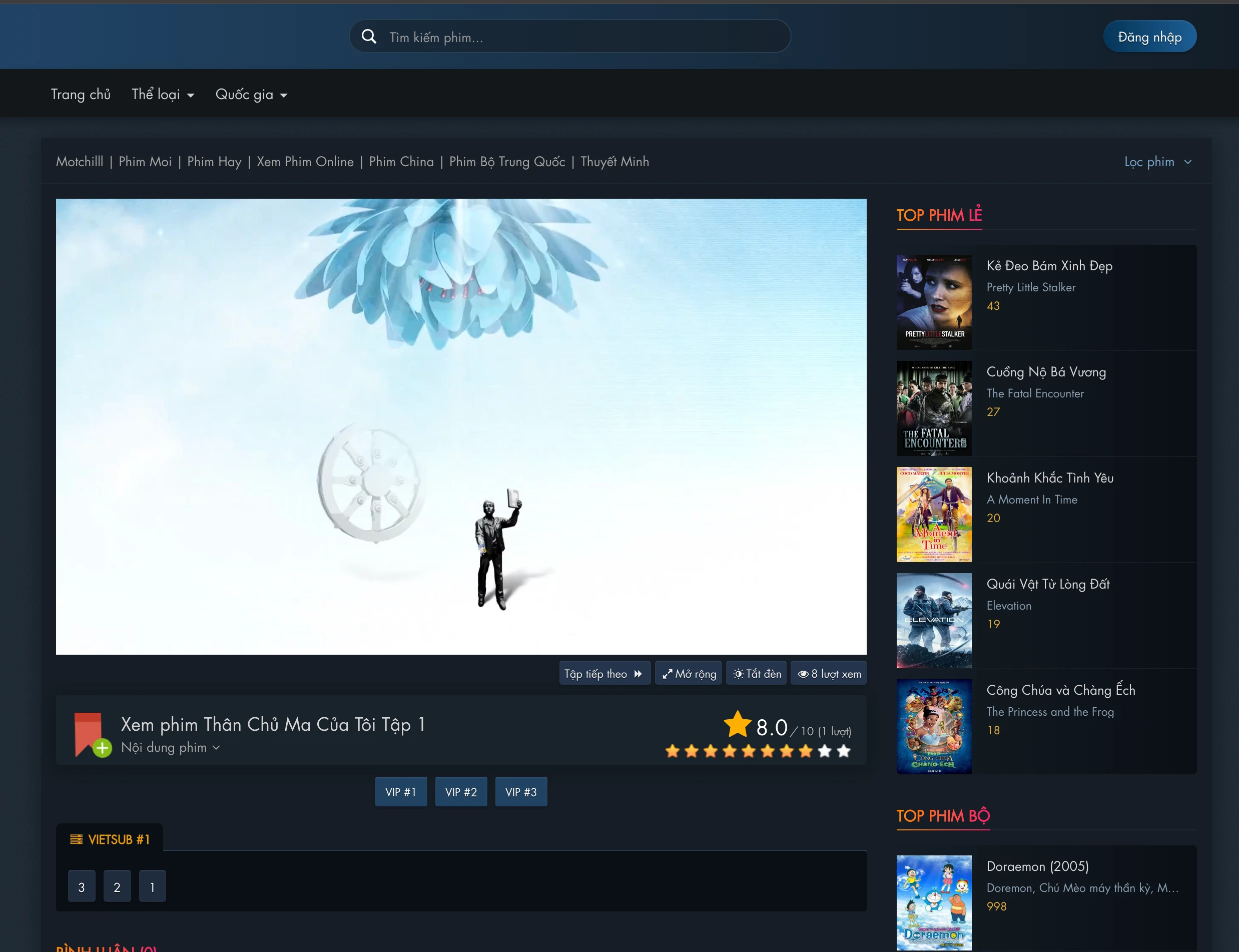Activate the VIETSUB #1 source tab
1239x952 pixels.
tap(111, 839)
